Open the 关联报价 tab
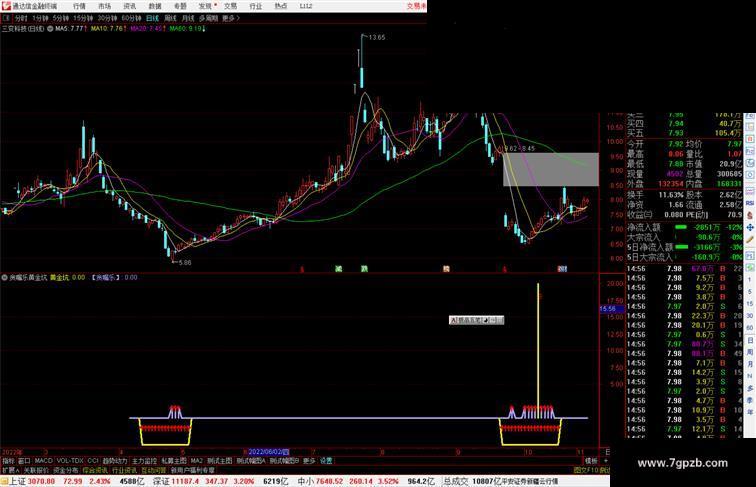This screenshot has width=756, height=487. coord(36,470)
